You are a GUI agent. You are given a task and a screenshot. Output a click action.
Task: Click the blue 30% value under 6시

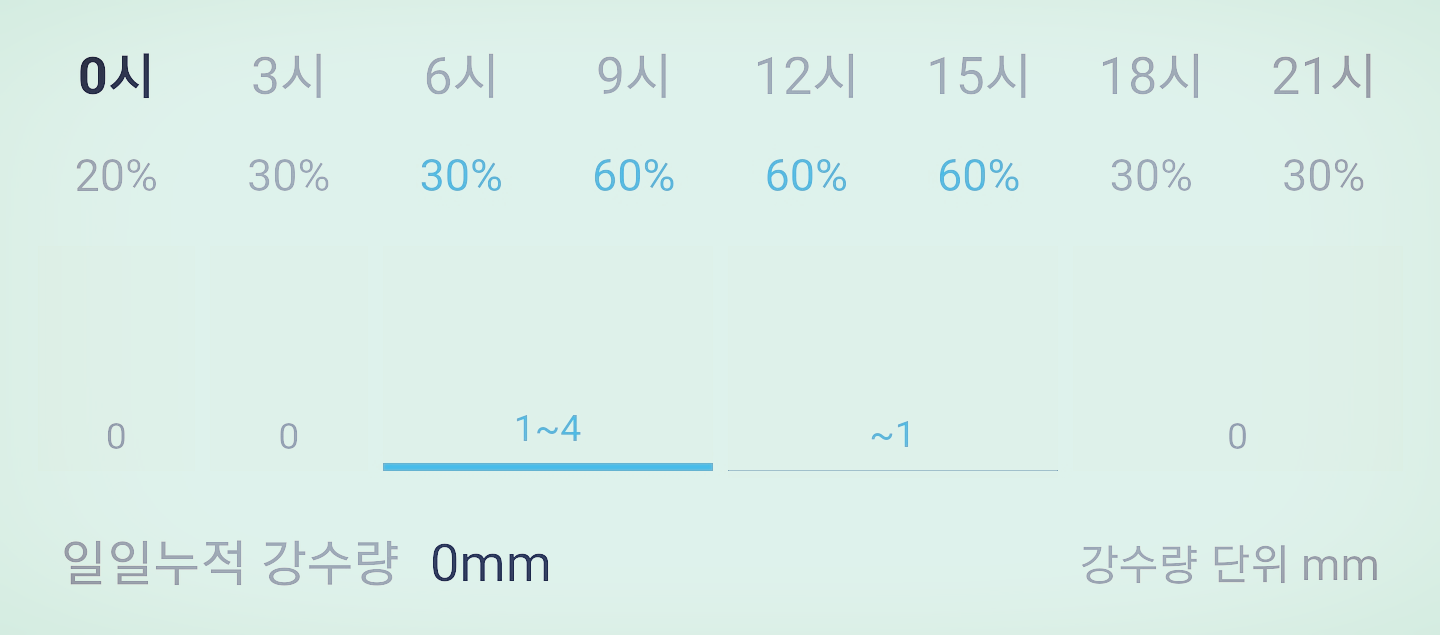[x=461, y=176]
